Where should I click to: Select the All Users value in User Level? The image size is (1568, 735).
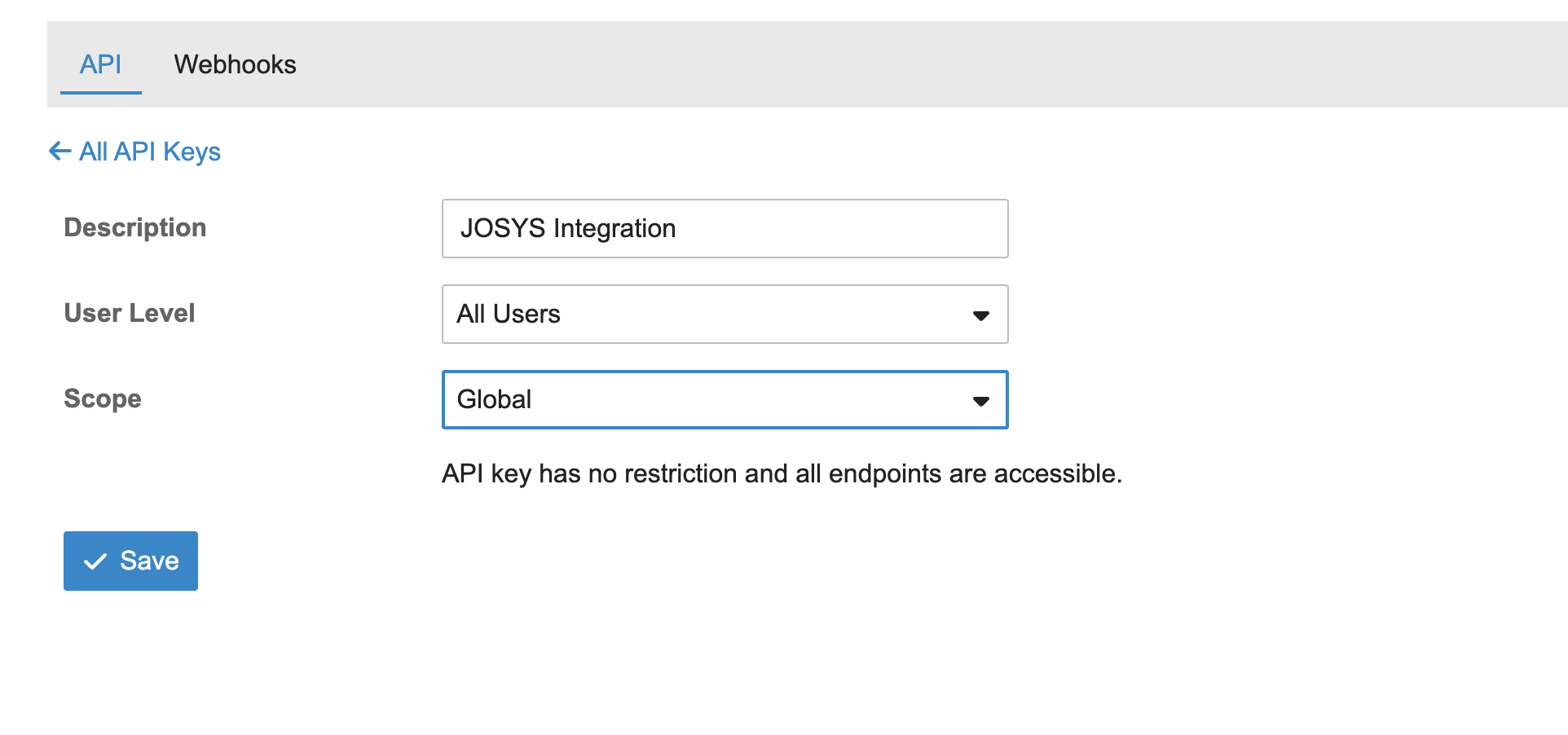509,314
